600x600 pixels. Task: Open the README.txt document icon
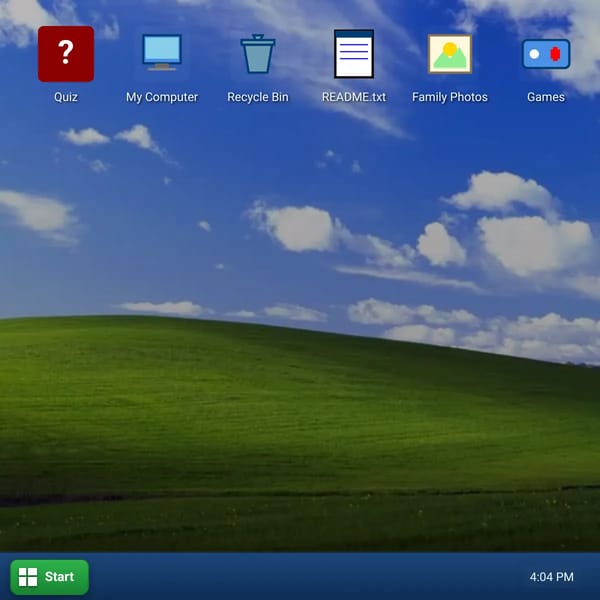354,54
